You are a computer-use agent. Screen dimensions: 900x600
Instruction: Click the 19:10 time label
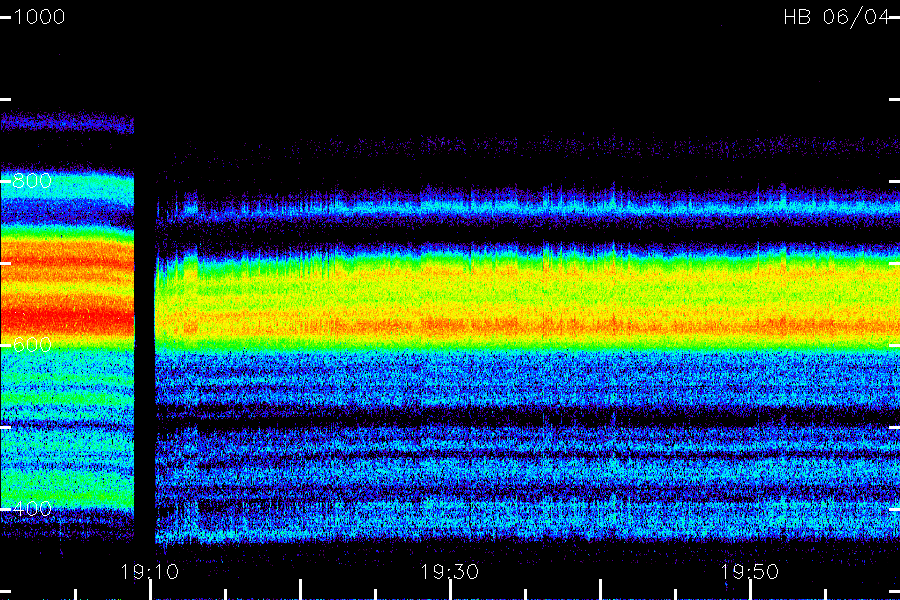coord(150,572)
